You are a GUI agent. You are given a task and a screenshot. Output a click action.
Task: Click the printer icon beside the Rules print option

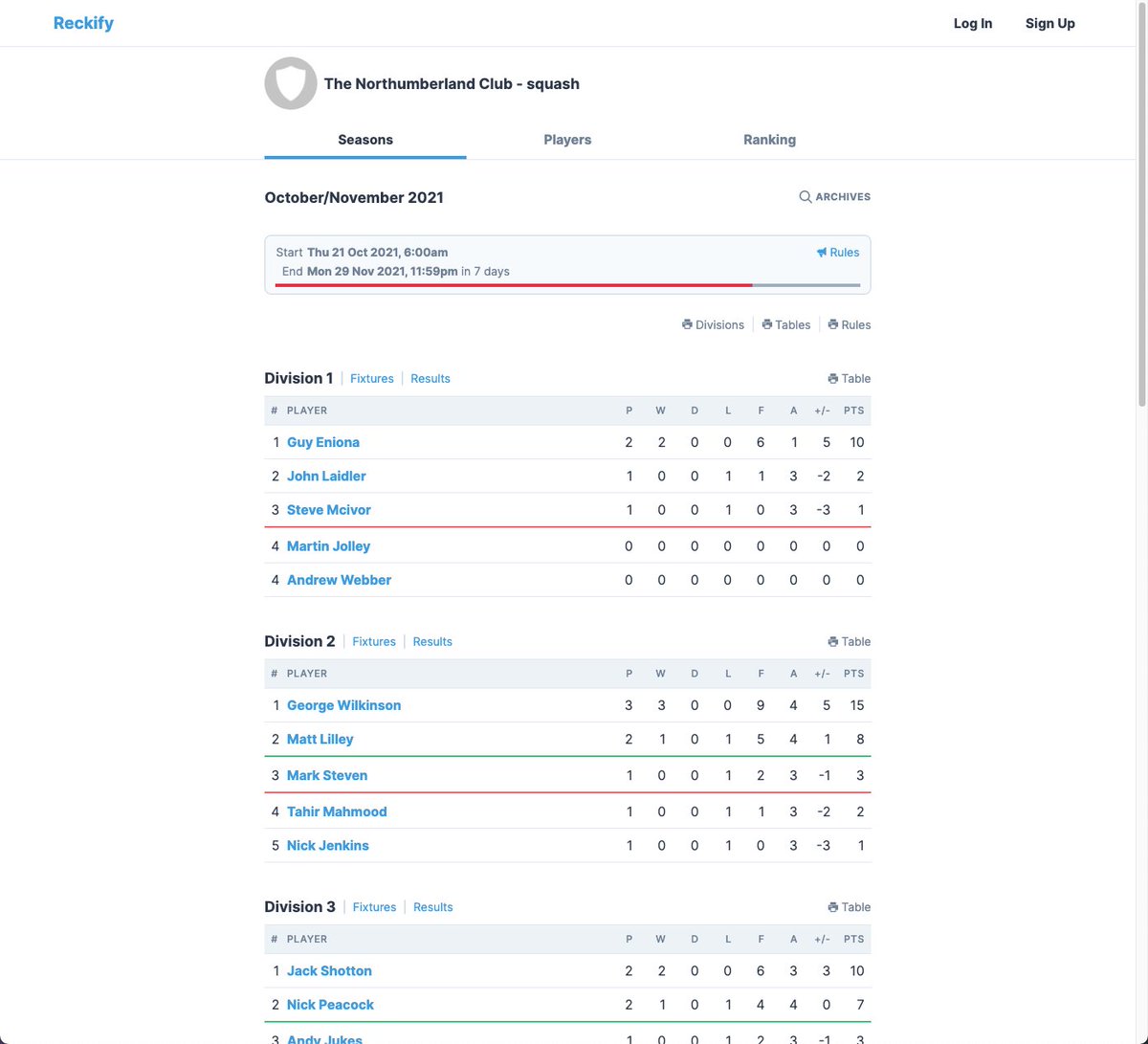[x=831, y=324]
